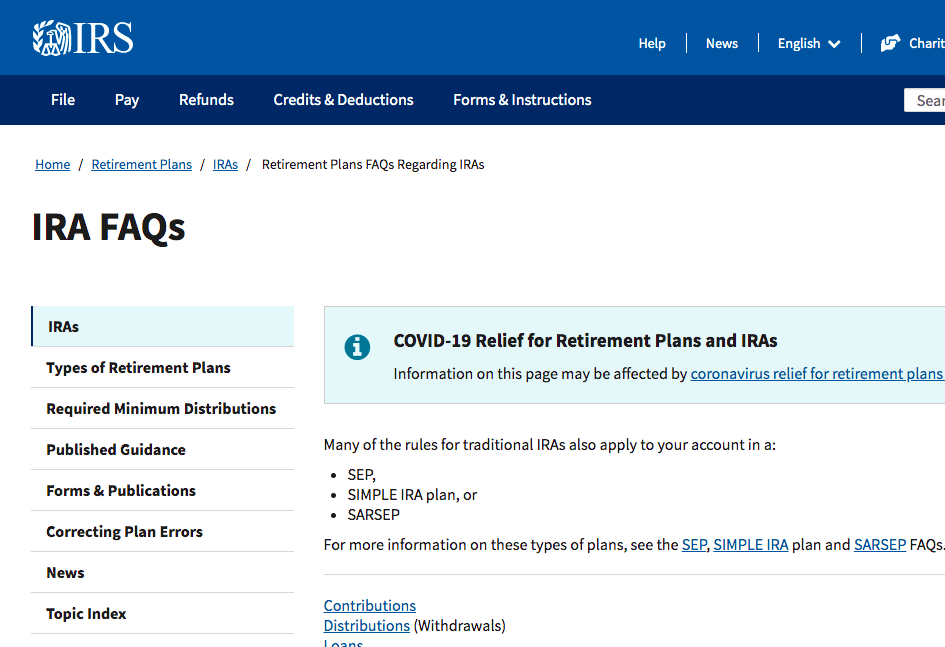
Task: Click the COVID-19 info circle icon
Action: click(357, 347)
